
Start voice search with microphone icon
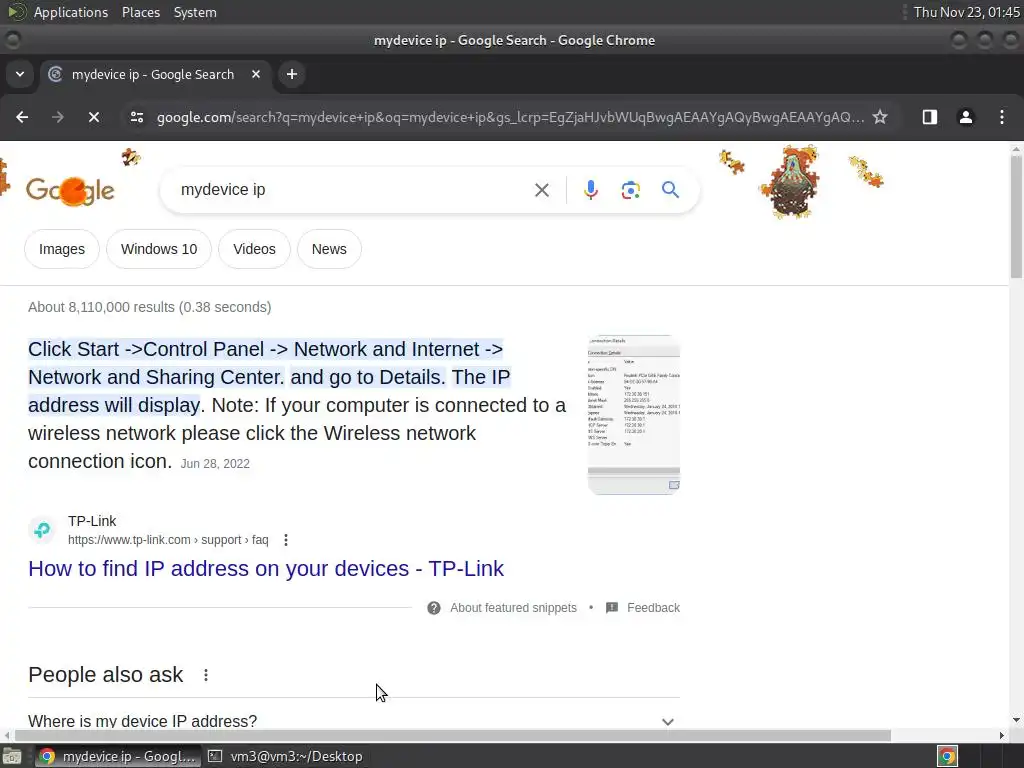[590, 190]
